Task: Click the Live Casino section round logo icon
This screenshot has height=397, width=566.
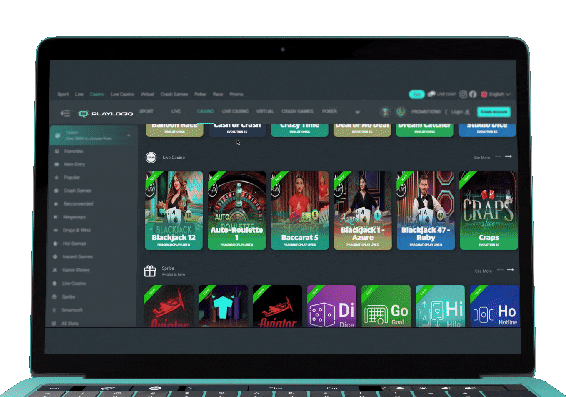Action: click(x=151, y=157)
